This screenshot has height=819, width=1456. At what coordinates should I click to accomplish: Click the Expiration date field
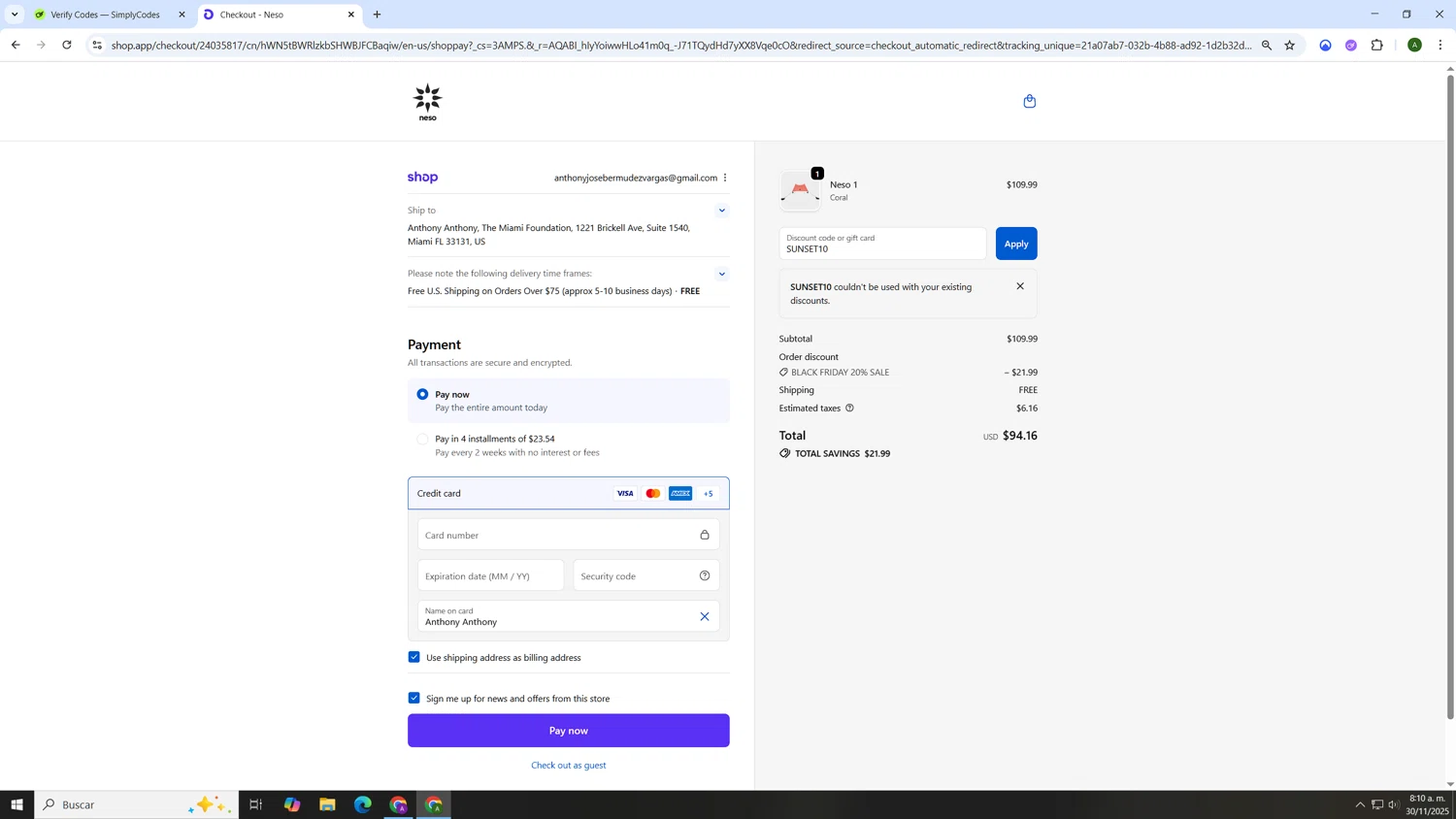[x=490, y=575]
